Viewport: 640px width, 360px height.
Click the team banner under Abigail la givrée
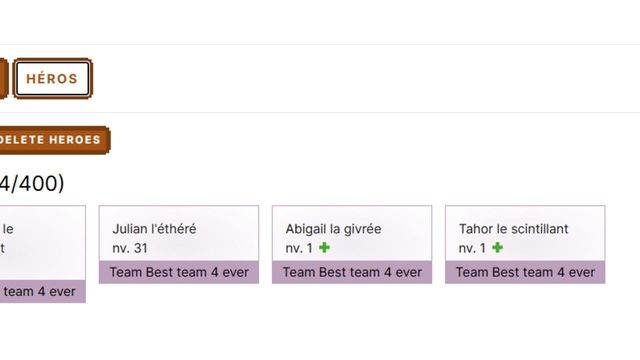pos(352,272)
